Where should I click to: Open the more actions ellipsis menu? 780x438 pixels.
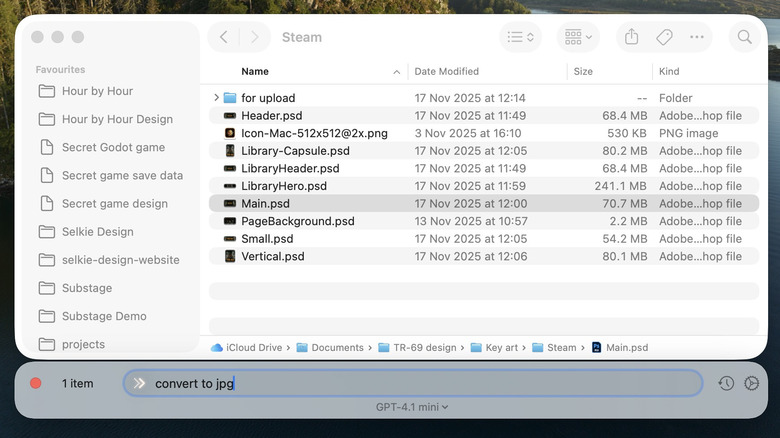[697, 37]
